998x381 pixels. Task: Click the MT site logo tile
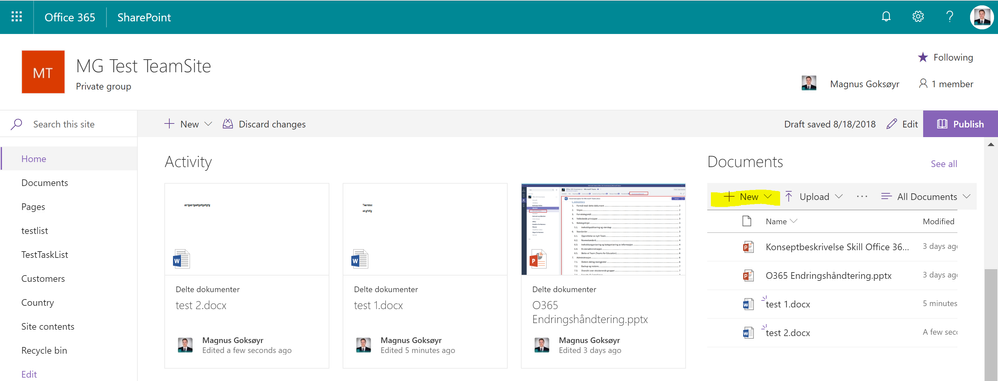click(x=43, y=72)
